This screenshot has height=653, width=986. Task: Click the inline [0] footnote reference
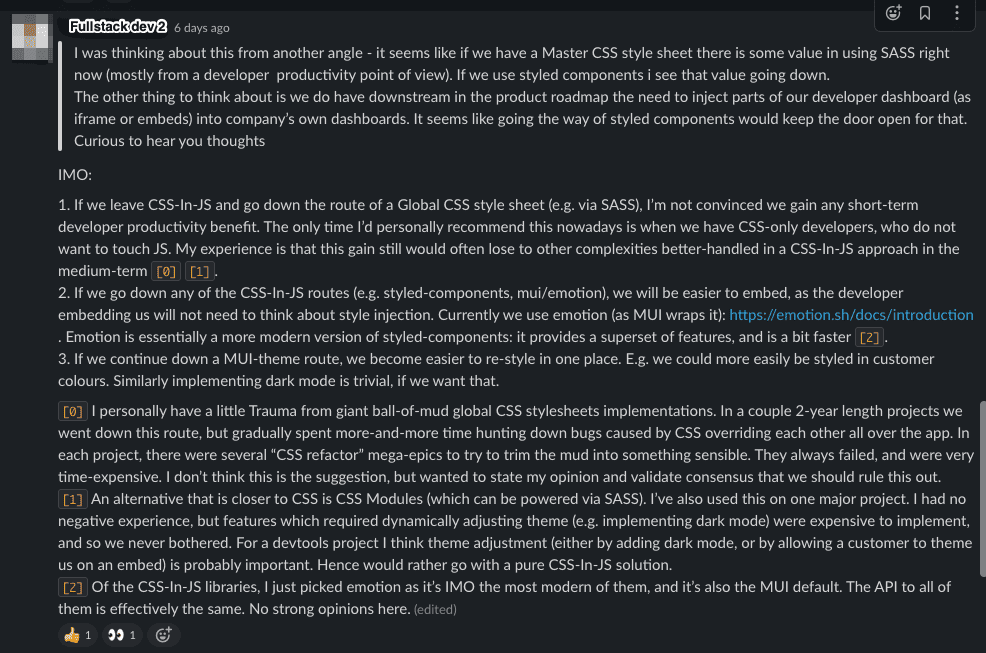click(x=165, y=270)
